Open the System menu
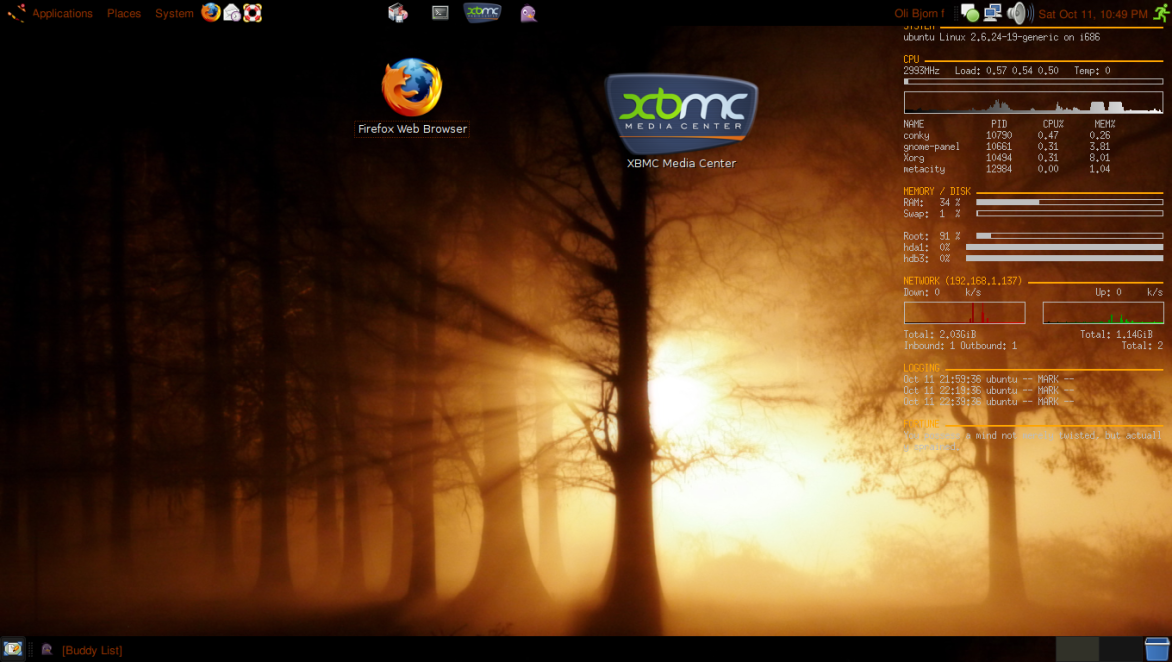 coord(174,14)
